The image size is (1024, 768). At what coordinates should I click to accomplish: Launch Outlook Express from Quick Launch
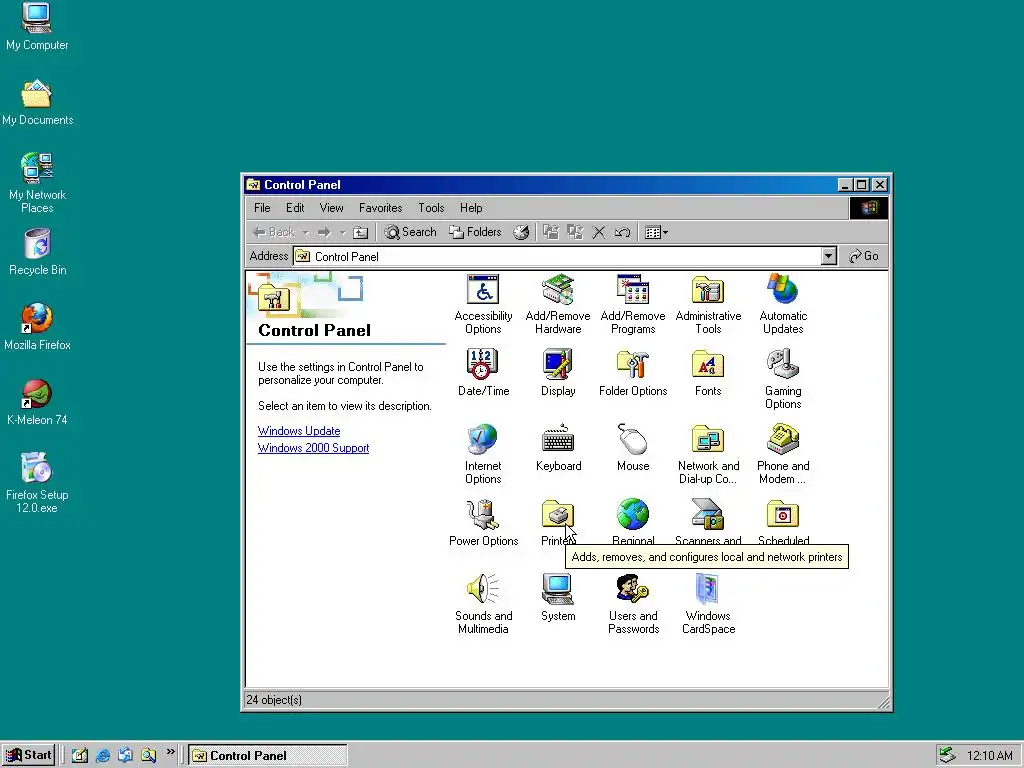[x=125, y=756]
